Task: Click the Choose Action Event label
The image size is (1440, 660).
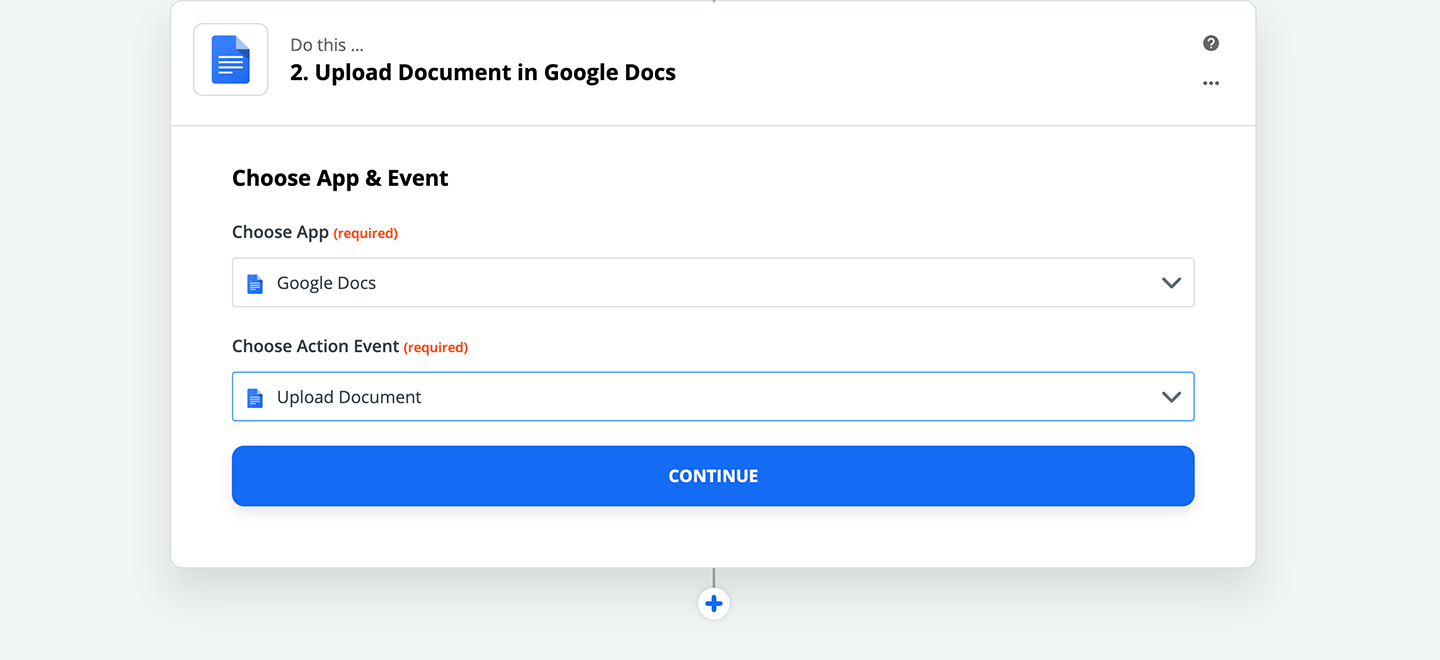Action: pos(316,346)
